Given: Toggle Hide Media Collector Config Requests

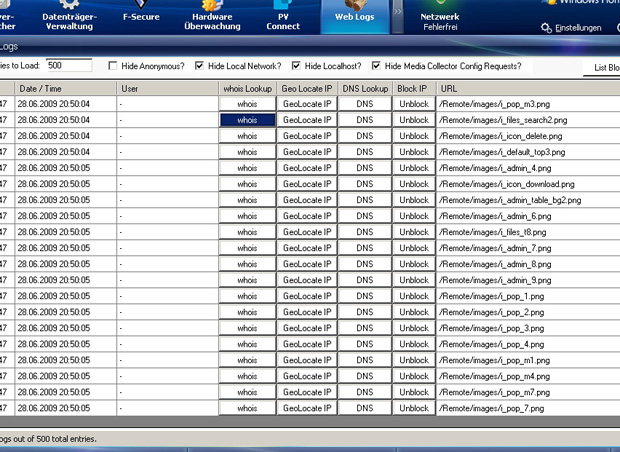Looking at the screenshot, I should pyautogui.click(x=376, y=66).
